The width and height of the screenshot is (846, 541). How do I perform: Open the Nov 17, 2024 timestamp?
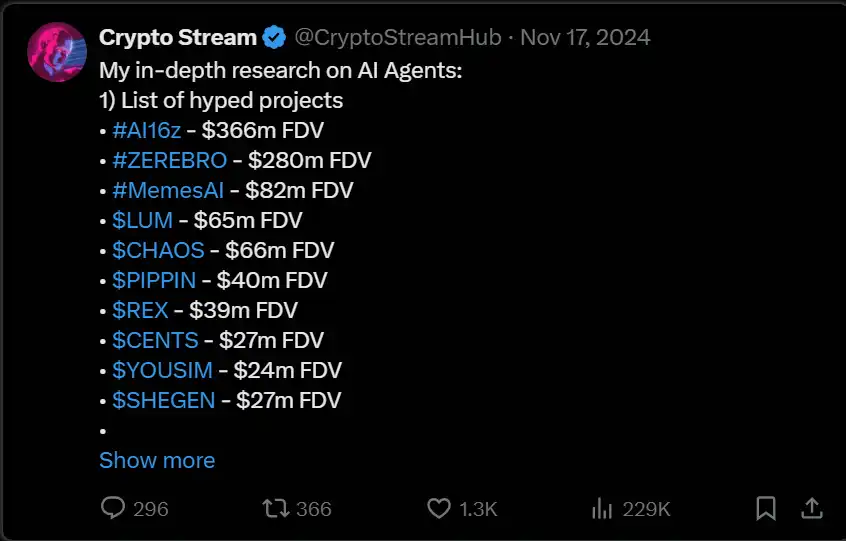click(586, 38)
